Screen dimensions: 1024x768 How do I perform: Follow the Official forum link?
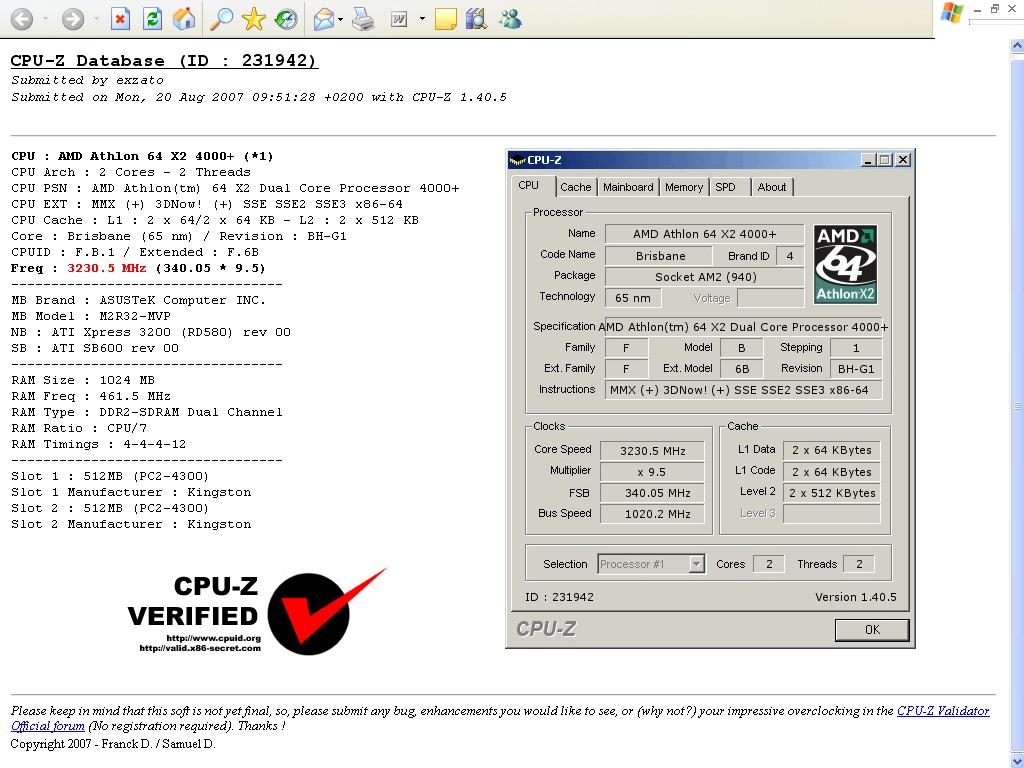(x=48, y=726)
